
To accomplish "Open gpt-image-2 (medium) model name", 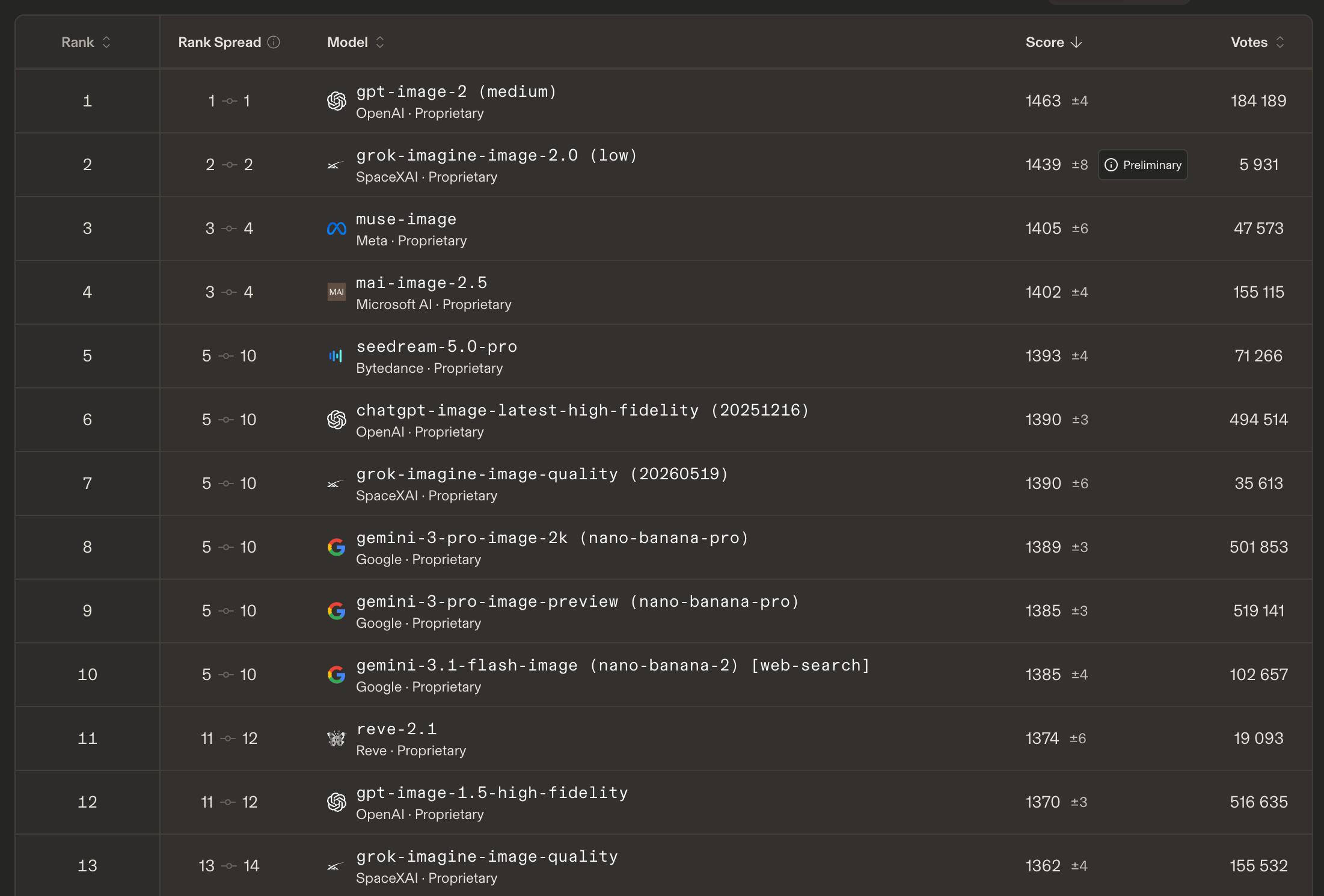I will tap(456, 91).
